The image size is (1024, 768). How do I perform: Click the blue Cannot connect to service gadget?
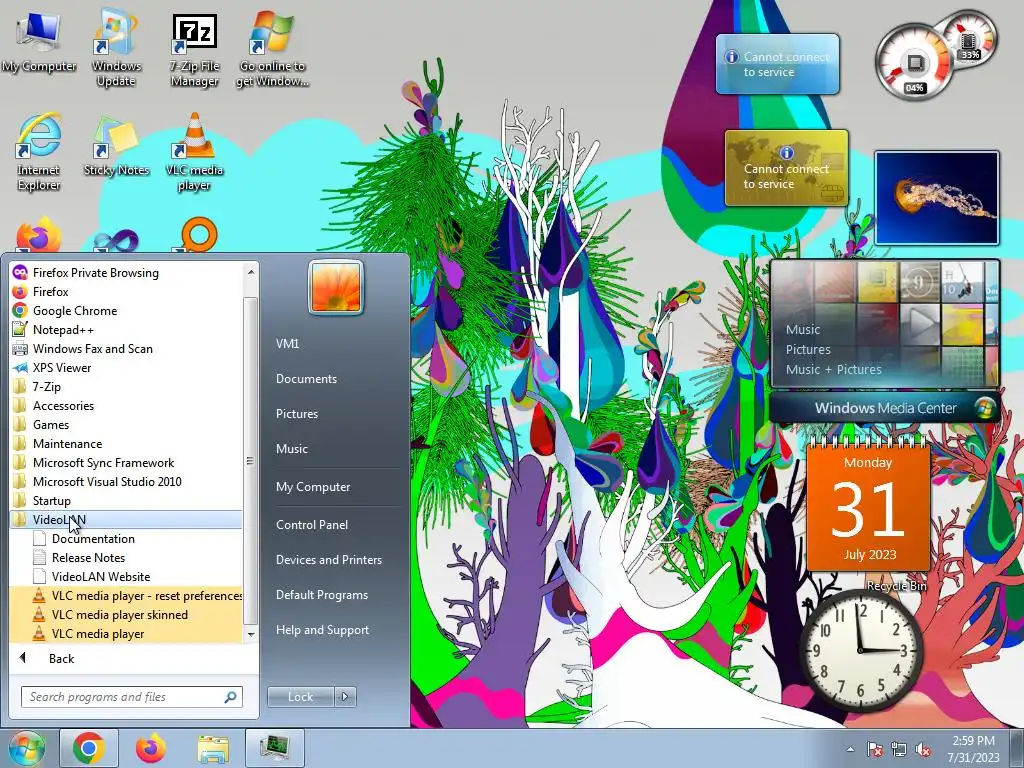pyautogui.click(x=777, y=64)
